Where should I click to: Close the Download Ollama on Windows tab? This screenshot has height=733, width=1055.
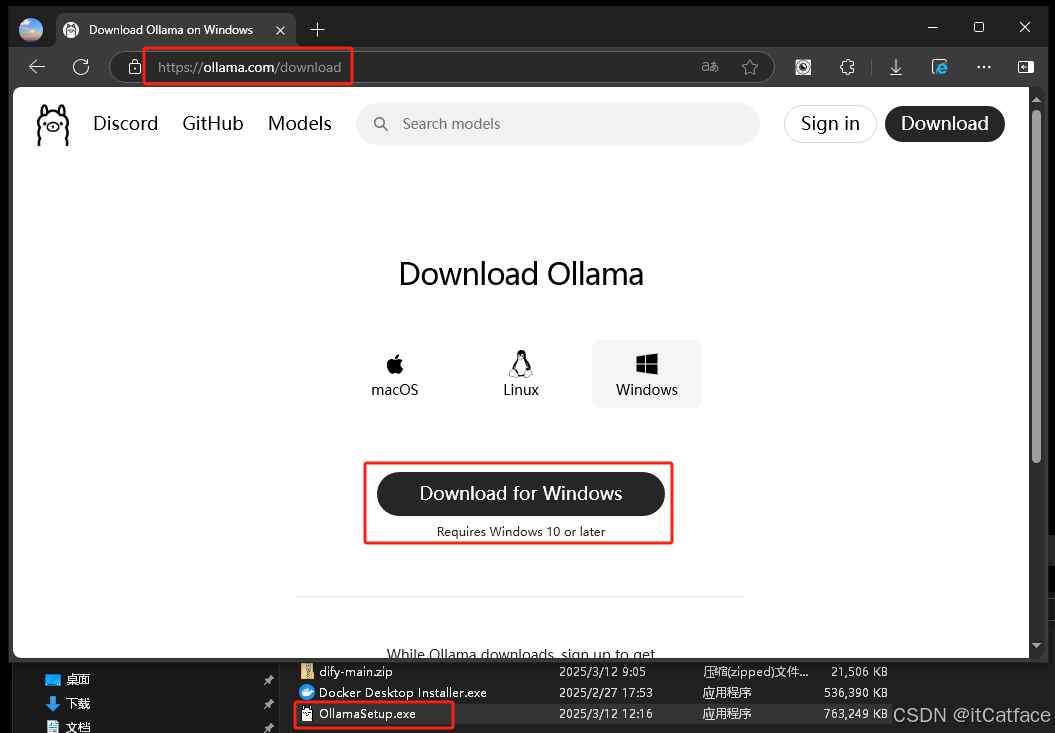[x=281, y=30]
